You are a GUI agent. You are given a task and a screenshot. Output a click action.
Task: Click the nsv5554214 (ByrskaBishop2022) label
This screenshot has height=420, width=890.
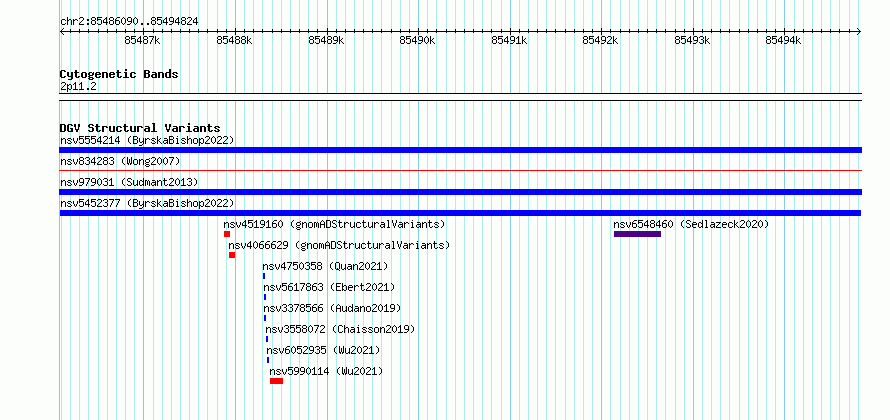(x=147, y=140)
